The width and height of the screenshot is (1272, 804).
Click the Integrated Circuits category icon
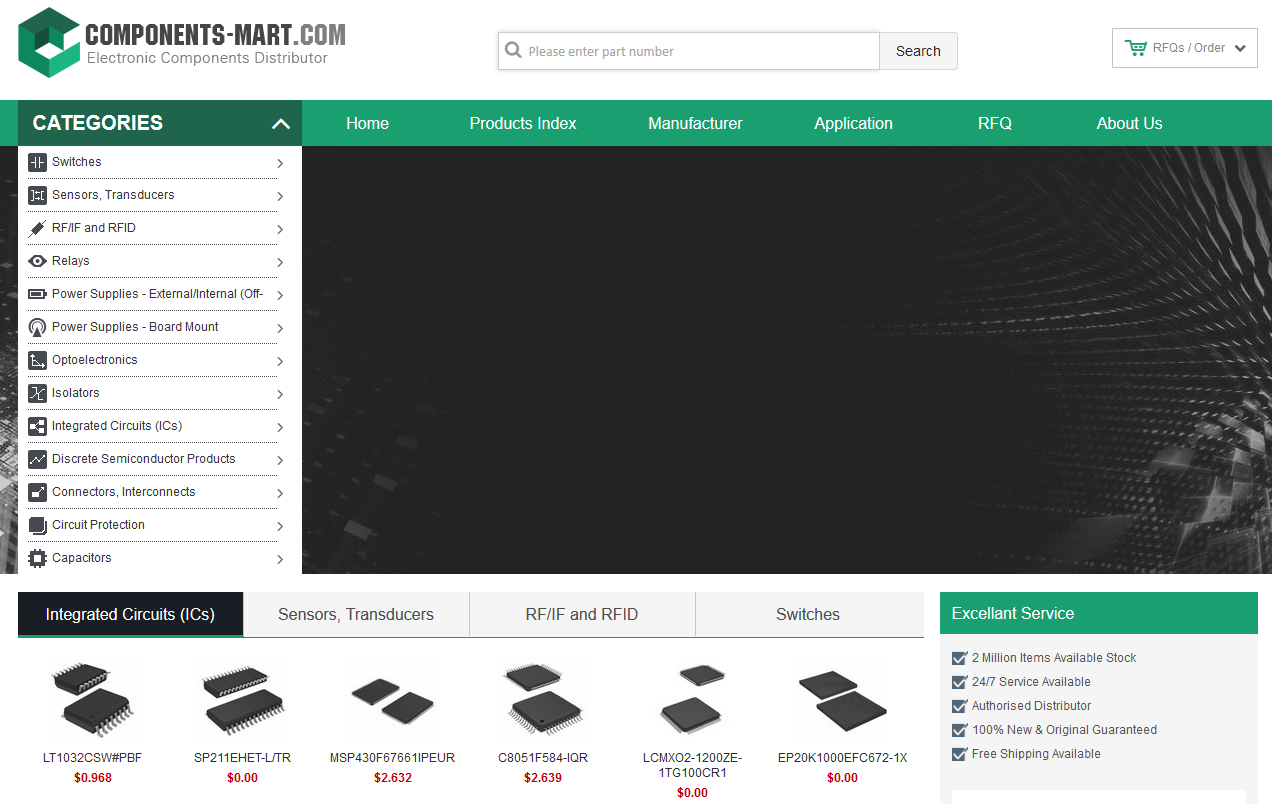click(37, 426)
